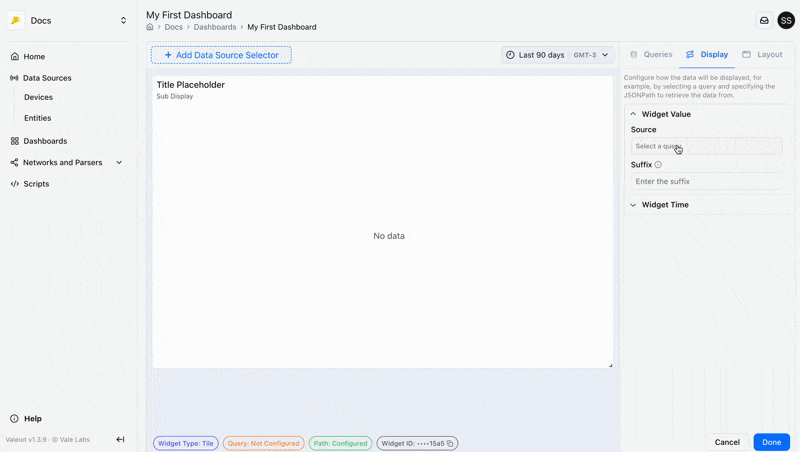Open the SS user avatar menu
This screenshot has height=452, width=800.
coord(786,20)
